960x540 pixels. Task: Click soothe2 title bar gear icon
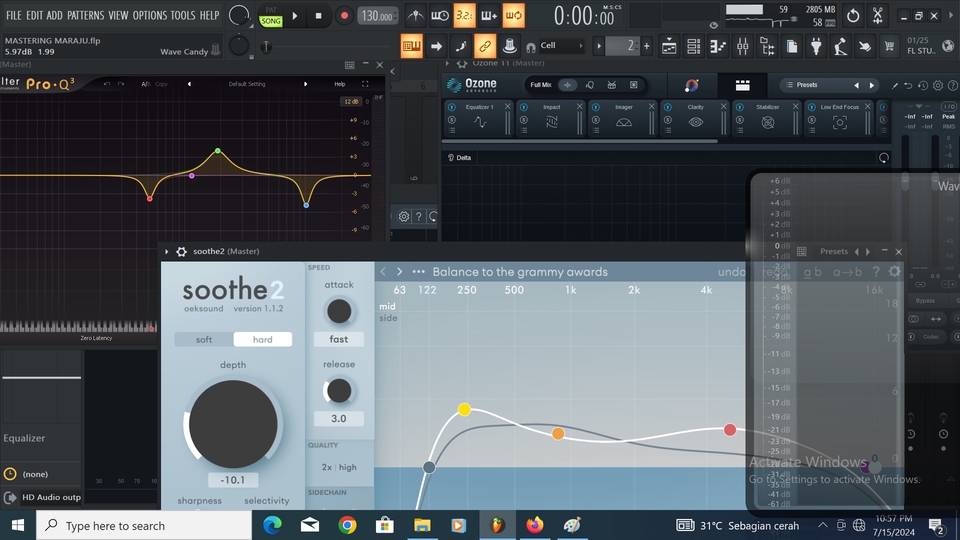[x=181, y=252]
